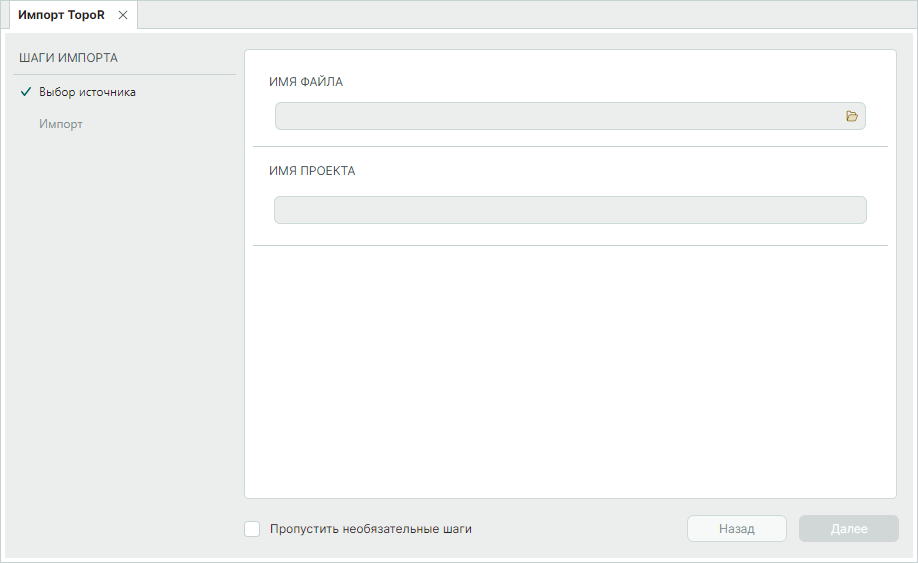The width and height of the screenshot is (918, 563).
Task: Switch to the Импорт TopoR tab
Action: [x=61, y=15]
